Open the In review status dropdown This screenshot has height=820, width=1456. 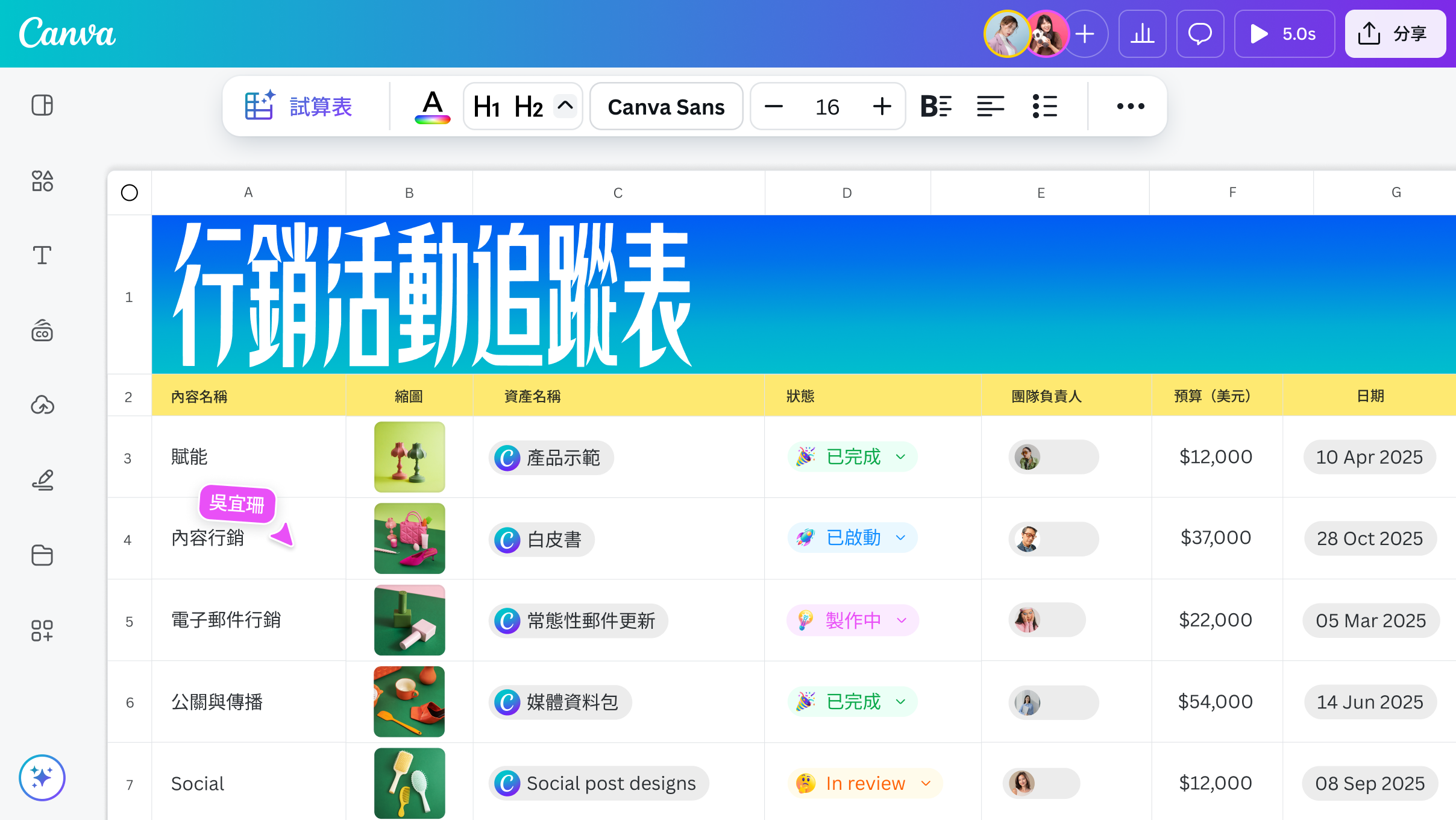(x=865, y=783)
